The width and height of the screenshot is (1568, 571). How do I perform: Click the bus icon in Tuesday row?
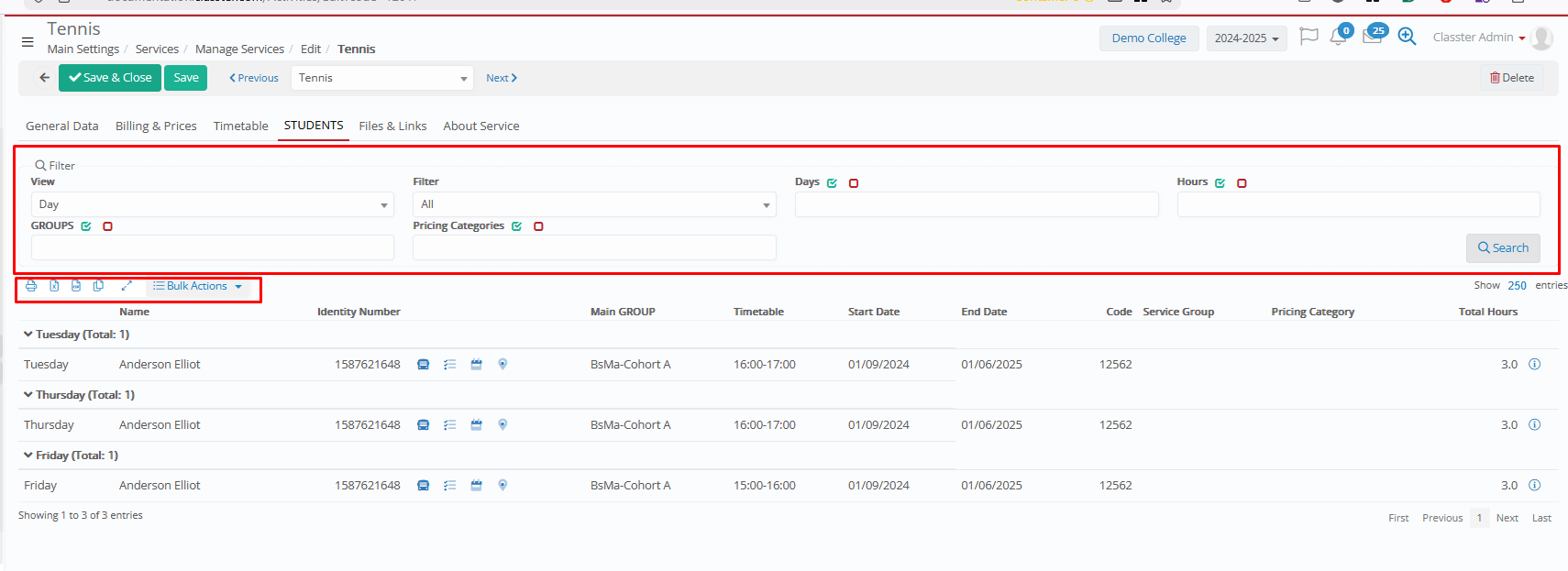(x=423, y=365)
